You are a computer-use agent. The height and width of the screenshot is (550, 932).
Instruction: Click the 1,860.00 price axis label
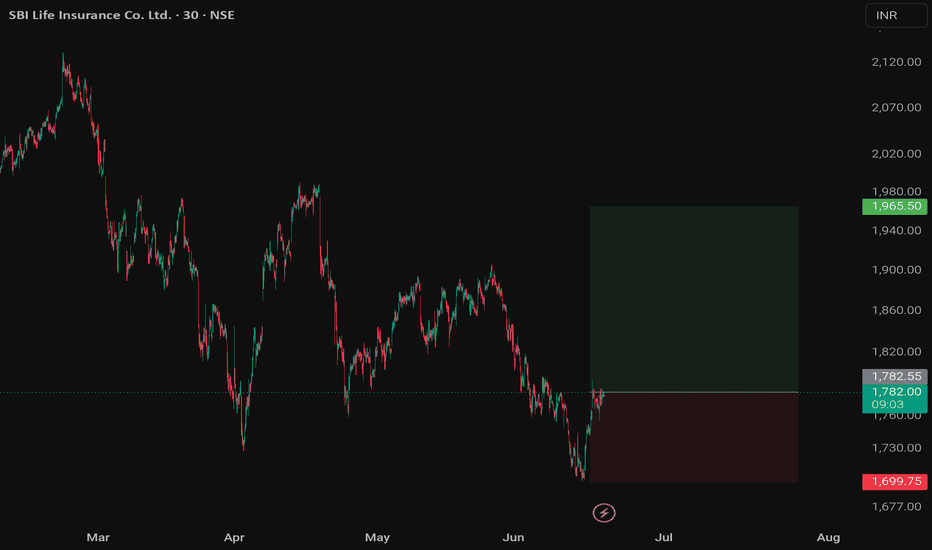pyautogui.click(x=896, y=310)
